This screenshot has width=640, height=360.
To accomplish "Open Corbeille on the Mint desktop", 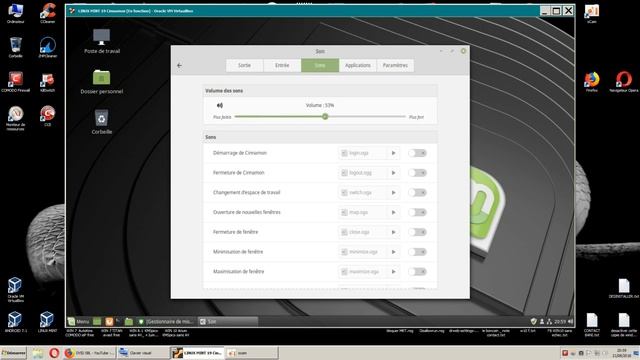I will pos(102,122).
